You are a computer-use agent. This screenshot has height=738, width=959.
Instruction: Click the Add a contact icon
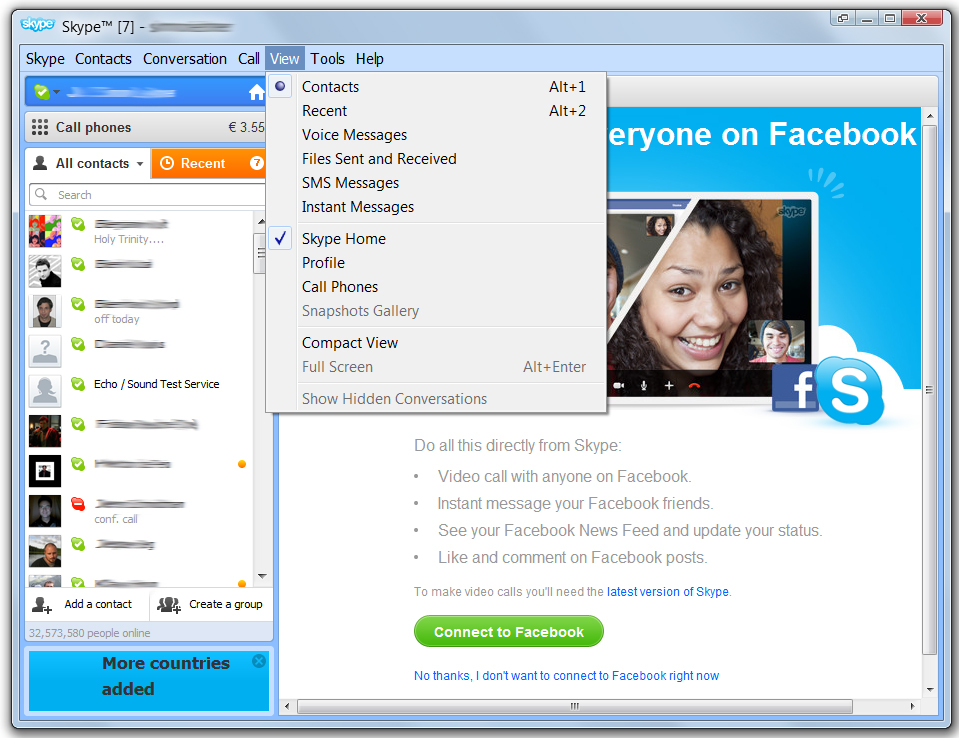pyautogui.click(x=42, y=605)
